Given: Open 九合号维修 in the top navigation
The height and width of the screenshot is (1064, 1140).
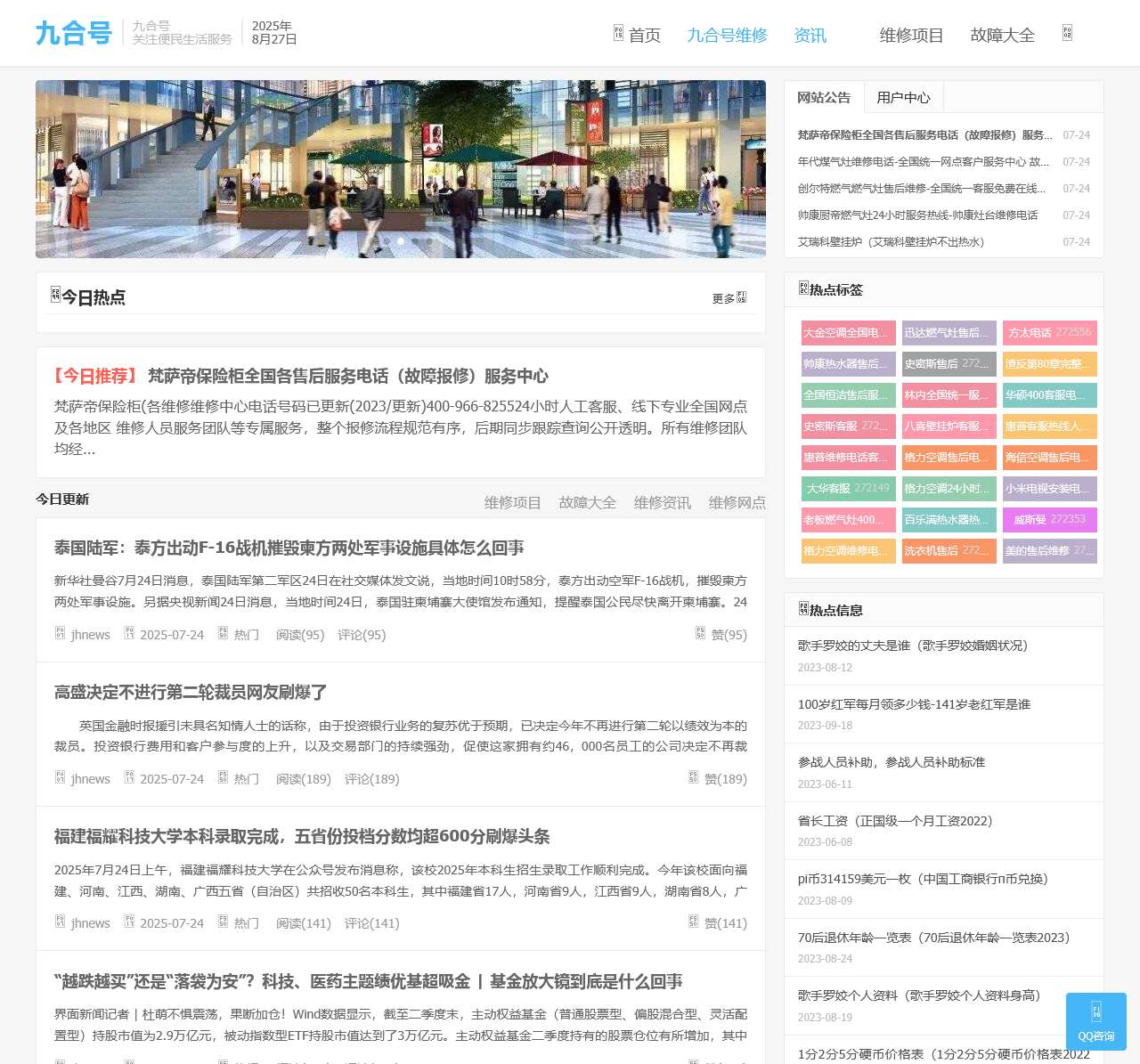Looking at the screenshot, I should [727, 36].
